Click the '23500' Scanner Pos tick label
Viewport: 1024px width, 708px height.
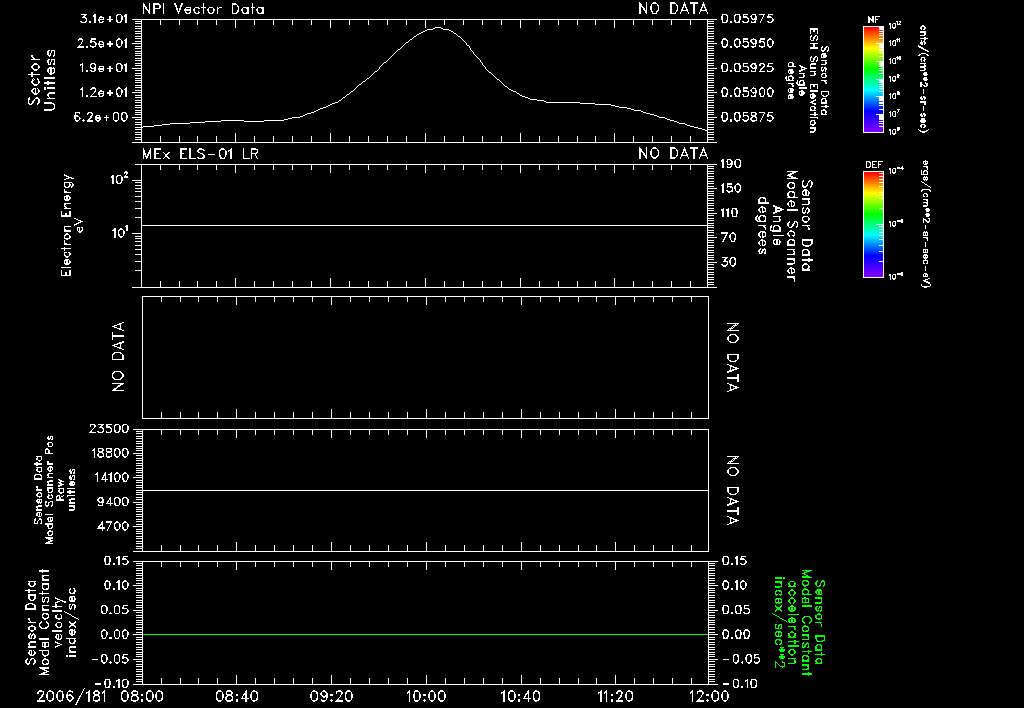(108, 429)
